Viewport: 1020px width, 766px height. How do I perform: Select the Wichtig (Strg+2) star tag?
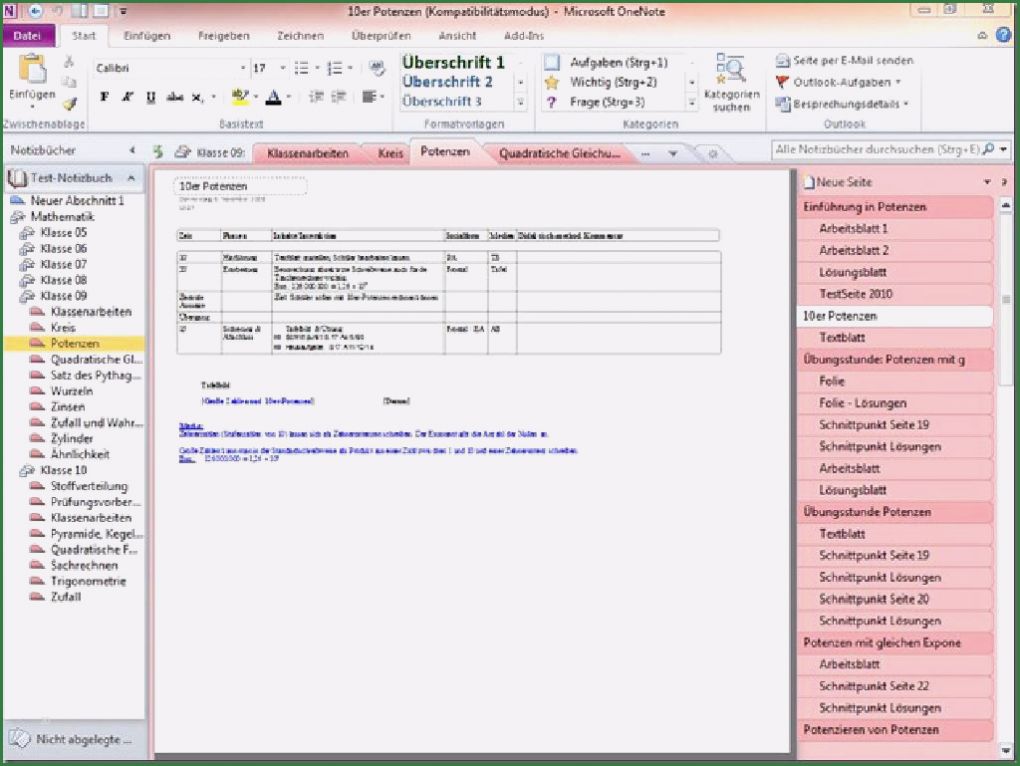[551, 82]
